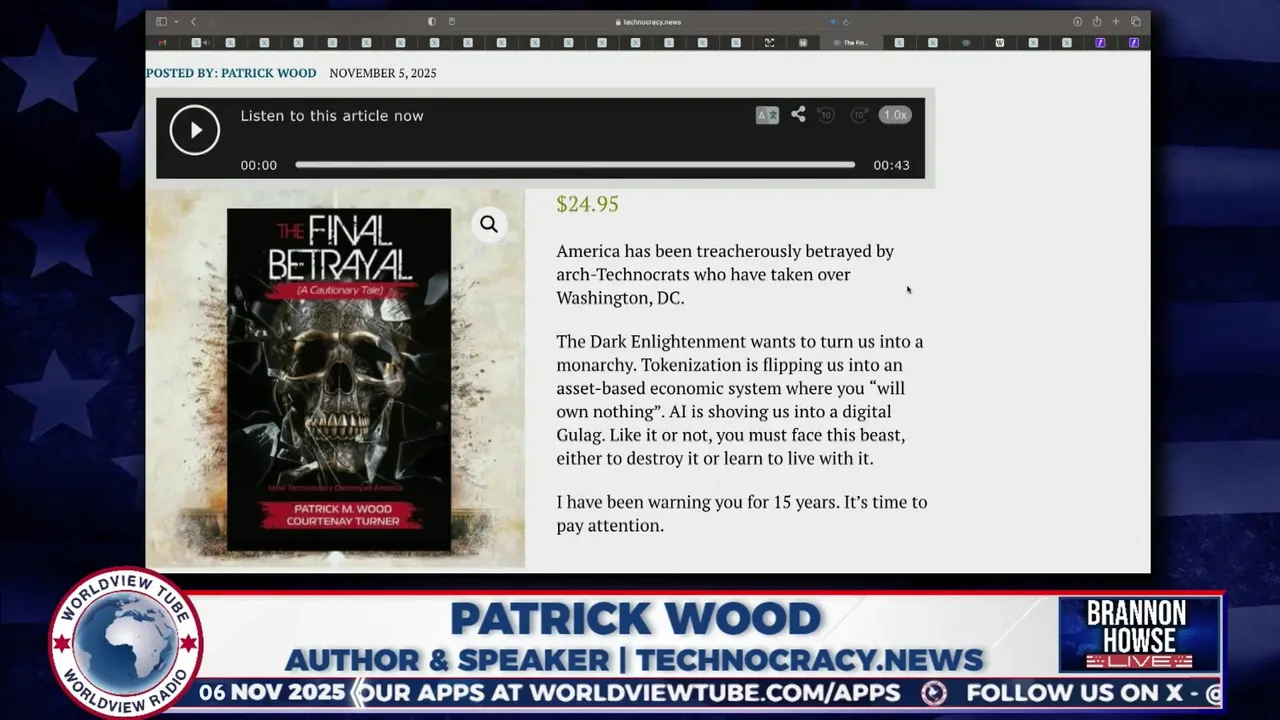Seek along the audio progress bar
This screenshot has height=720, width=1280.
575,165
